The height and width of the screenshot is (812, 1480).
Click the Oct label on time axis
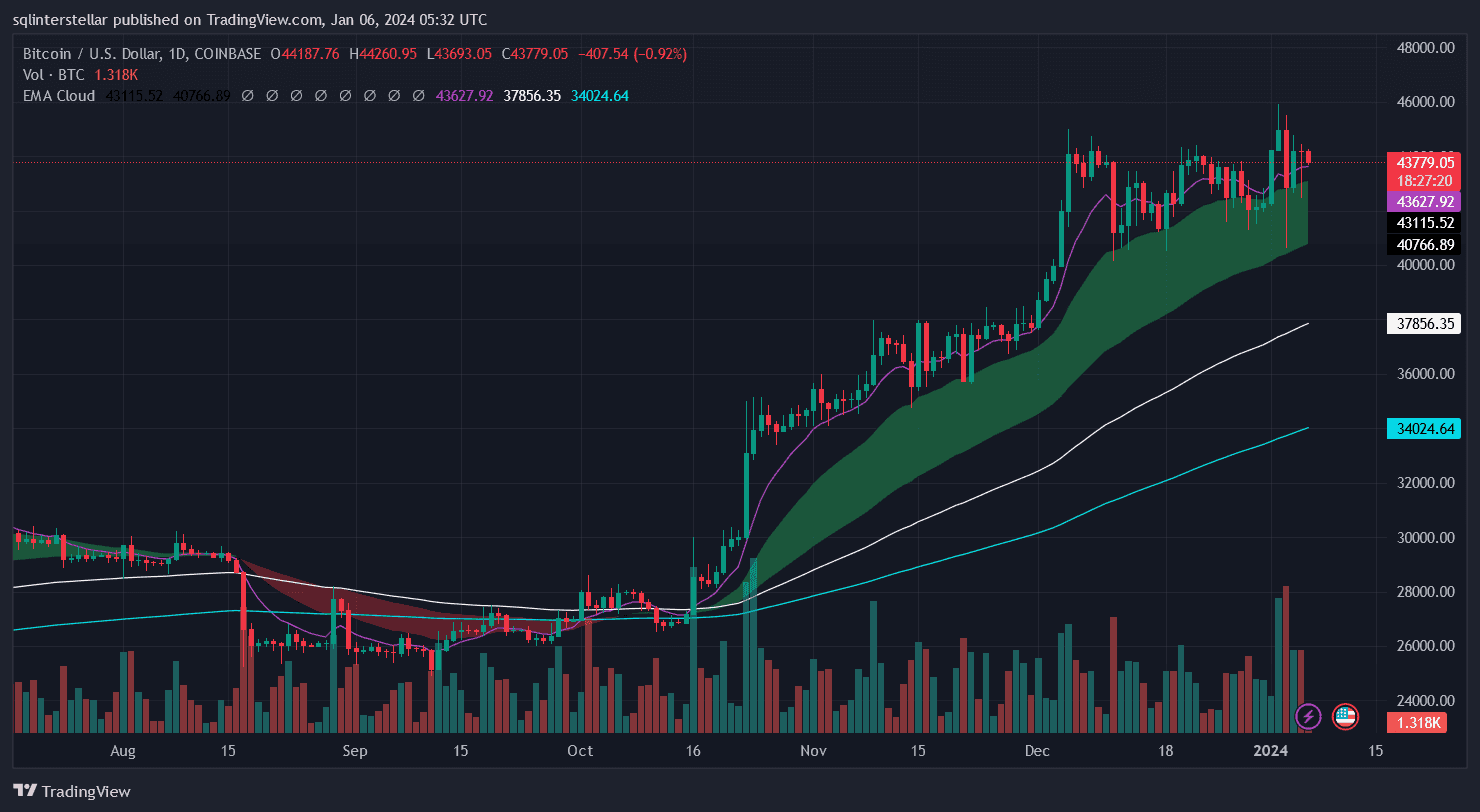pos(580,750)
